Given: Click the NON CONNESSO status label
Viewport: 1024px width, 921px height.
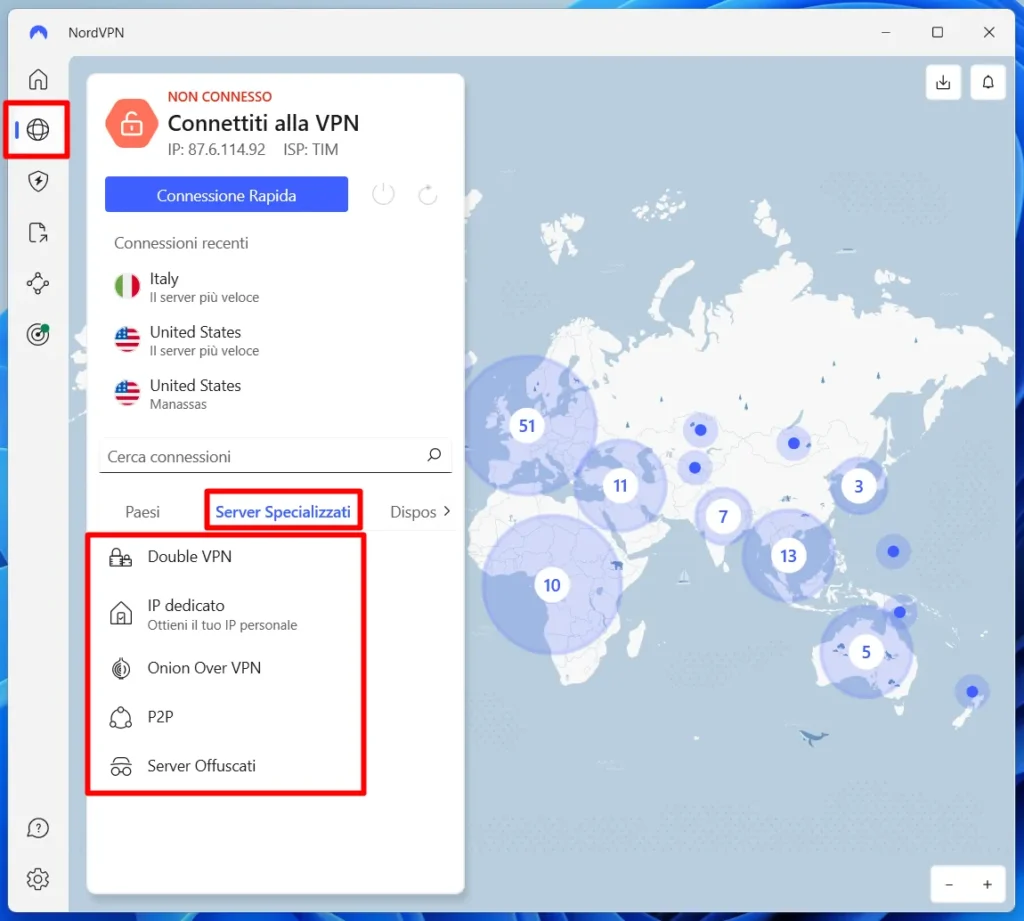Looking at the screenshot, I should pos(219,97).
